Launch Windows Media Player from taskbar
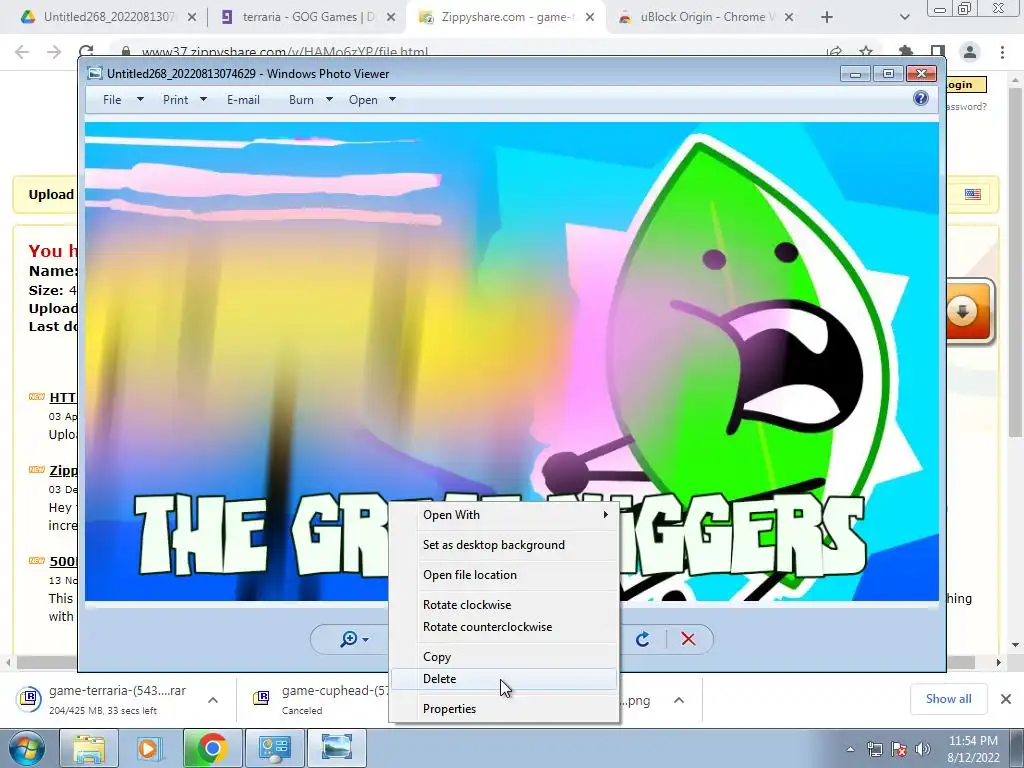Image resolution: width=1024 pixels, height=768 pixels. [x=150, y=748]
